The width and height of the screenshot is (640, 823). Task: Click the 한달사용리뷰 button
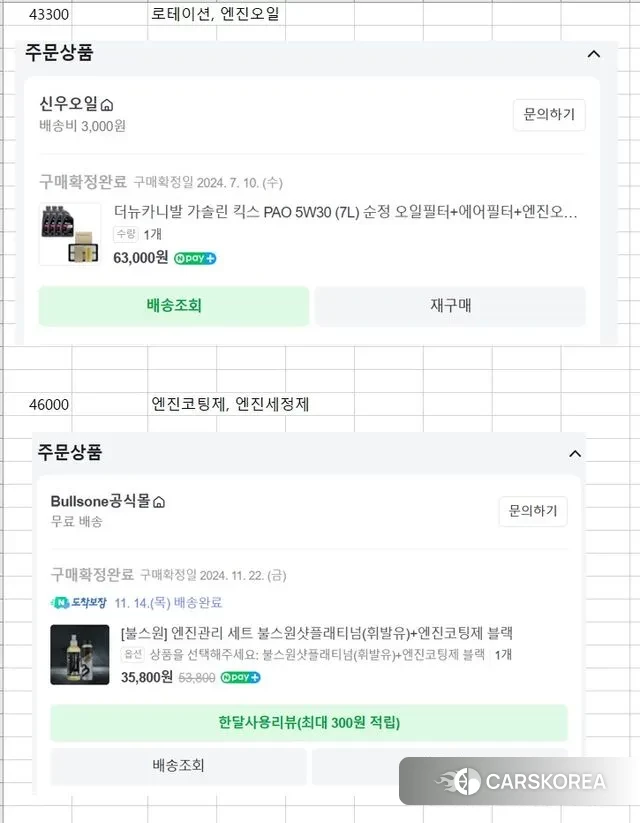click(308, 722)
